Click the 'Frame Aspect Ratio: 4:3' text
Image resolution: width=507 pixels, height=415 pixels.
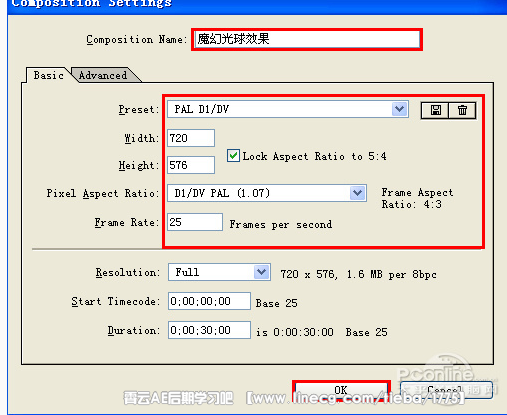coord(417,198)
